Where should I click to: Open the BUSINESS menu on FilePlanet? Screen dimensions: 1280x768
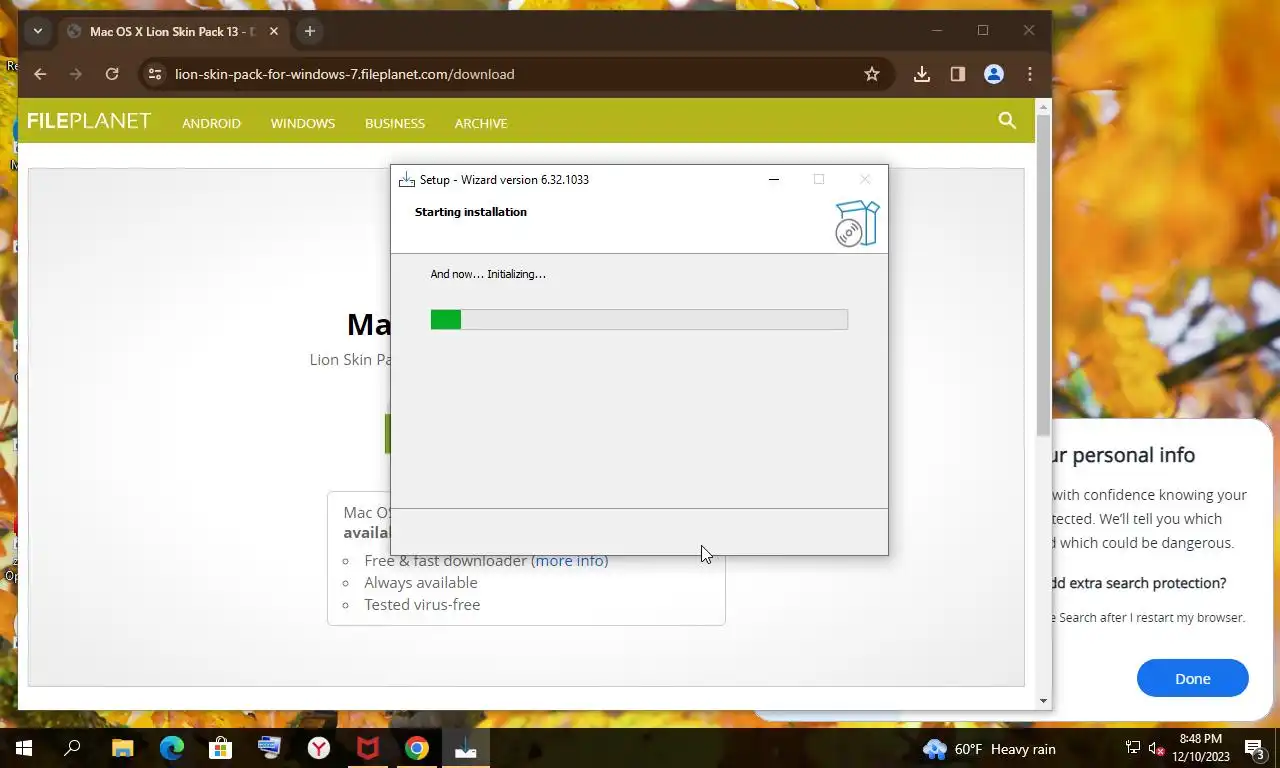coord(395,123)
